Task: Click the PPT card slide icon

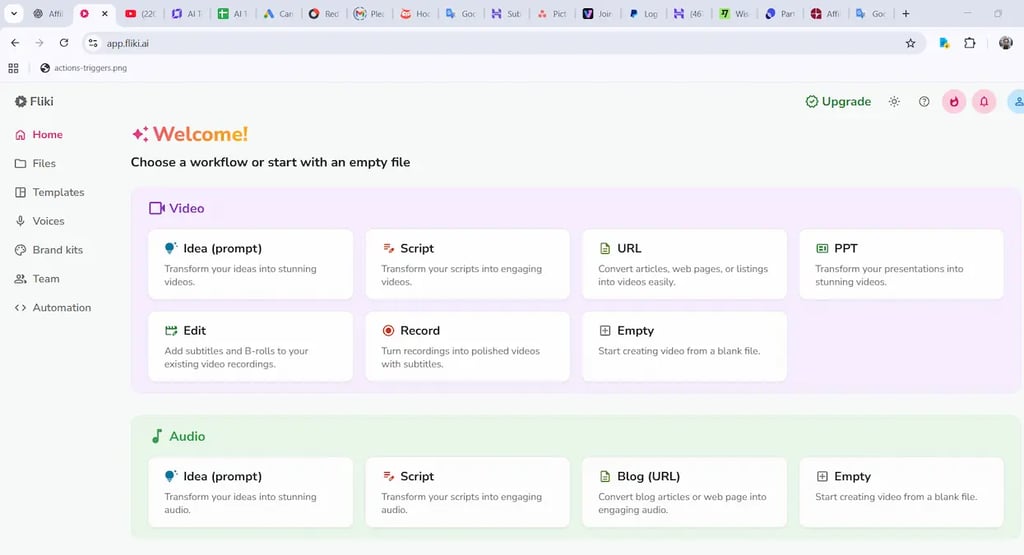Action: tap(822, 248)
